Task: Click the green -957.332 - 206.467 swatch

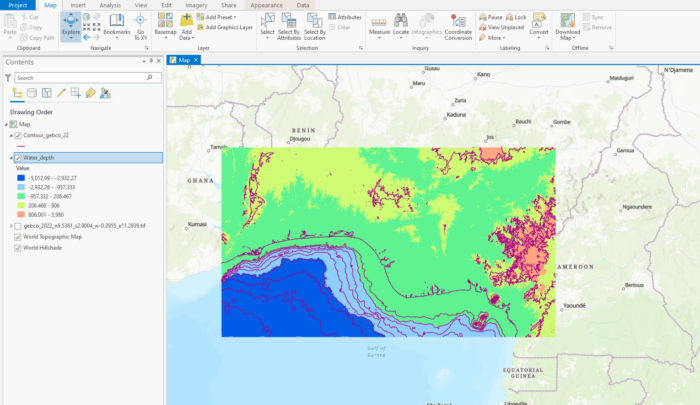Action: click(x=21, y=196)
